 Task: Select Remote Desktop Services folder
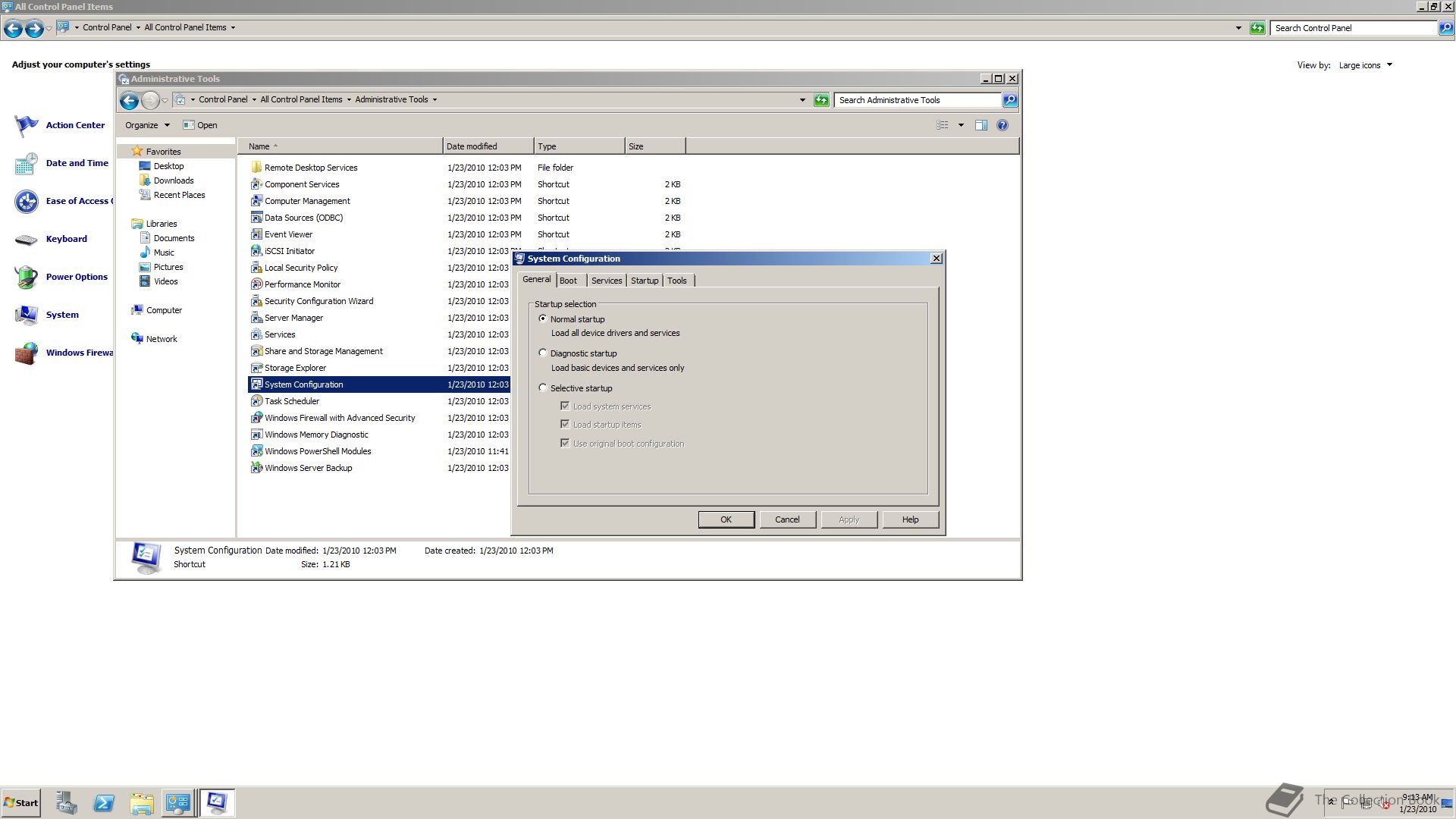tap(311, 168)
